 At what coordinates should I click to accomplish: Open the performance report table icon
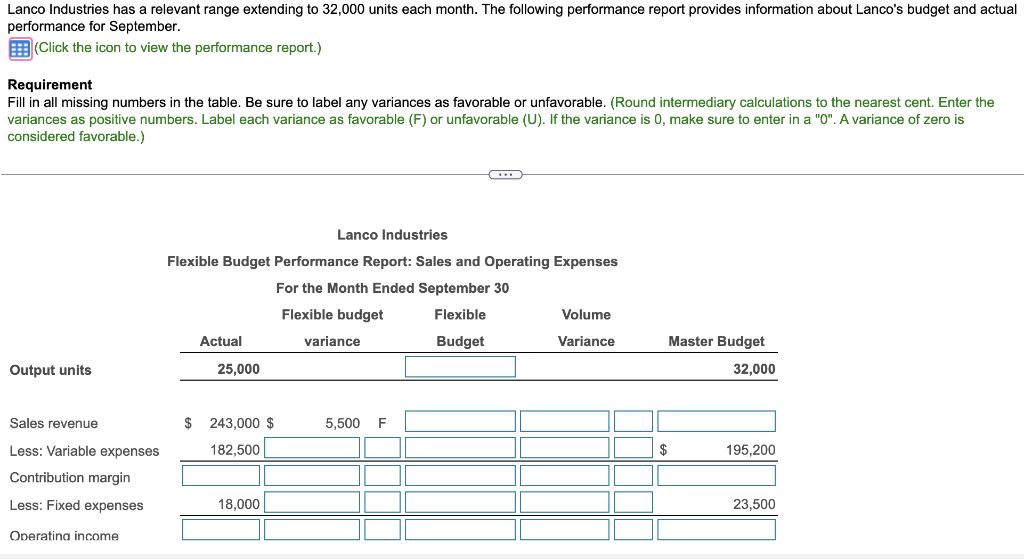tap(20, 48)
